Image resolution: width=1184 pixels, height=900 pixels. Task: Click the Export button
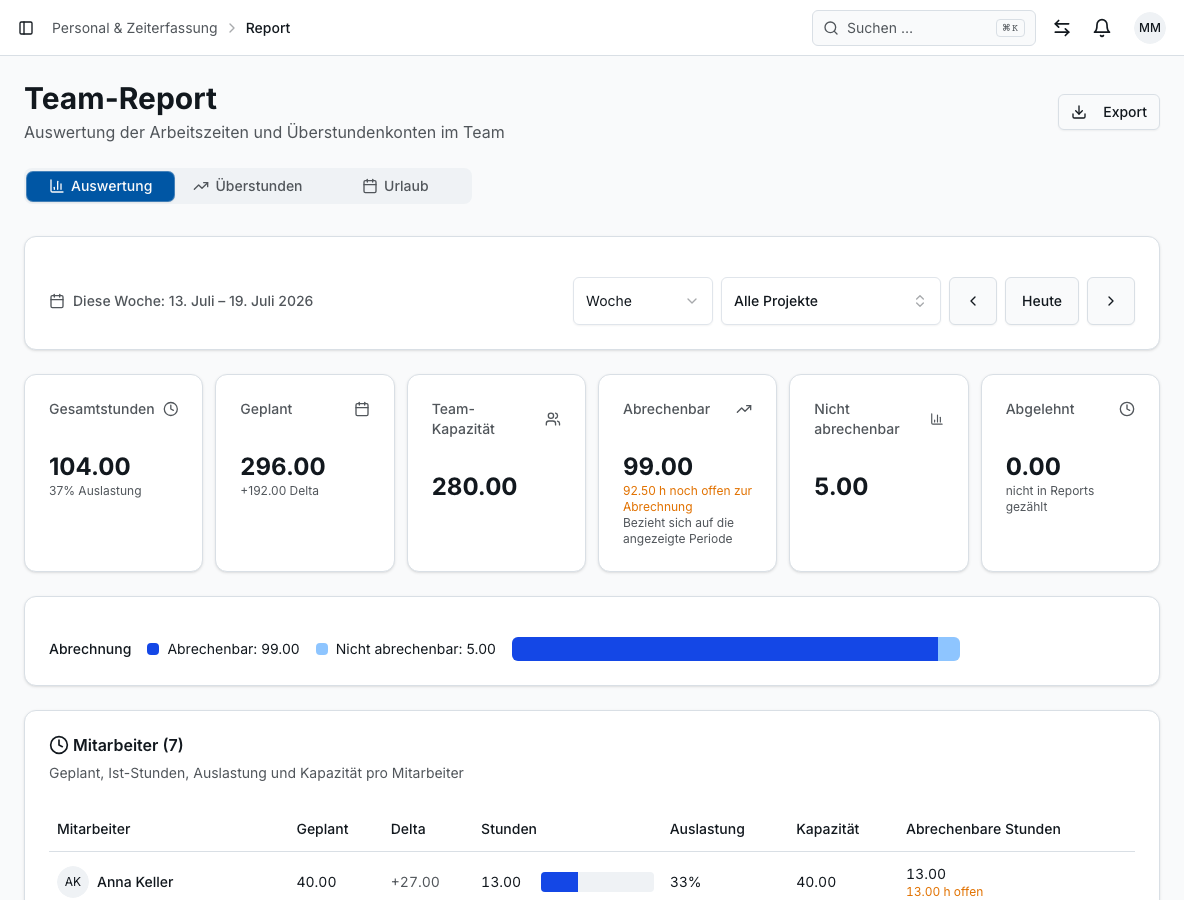point(1108,112)
